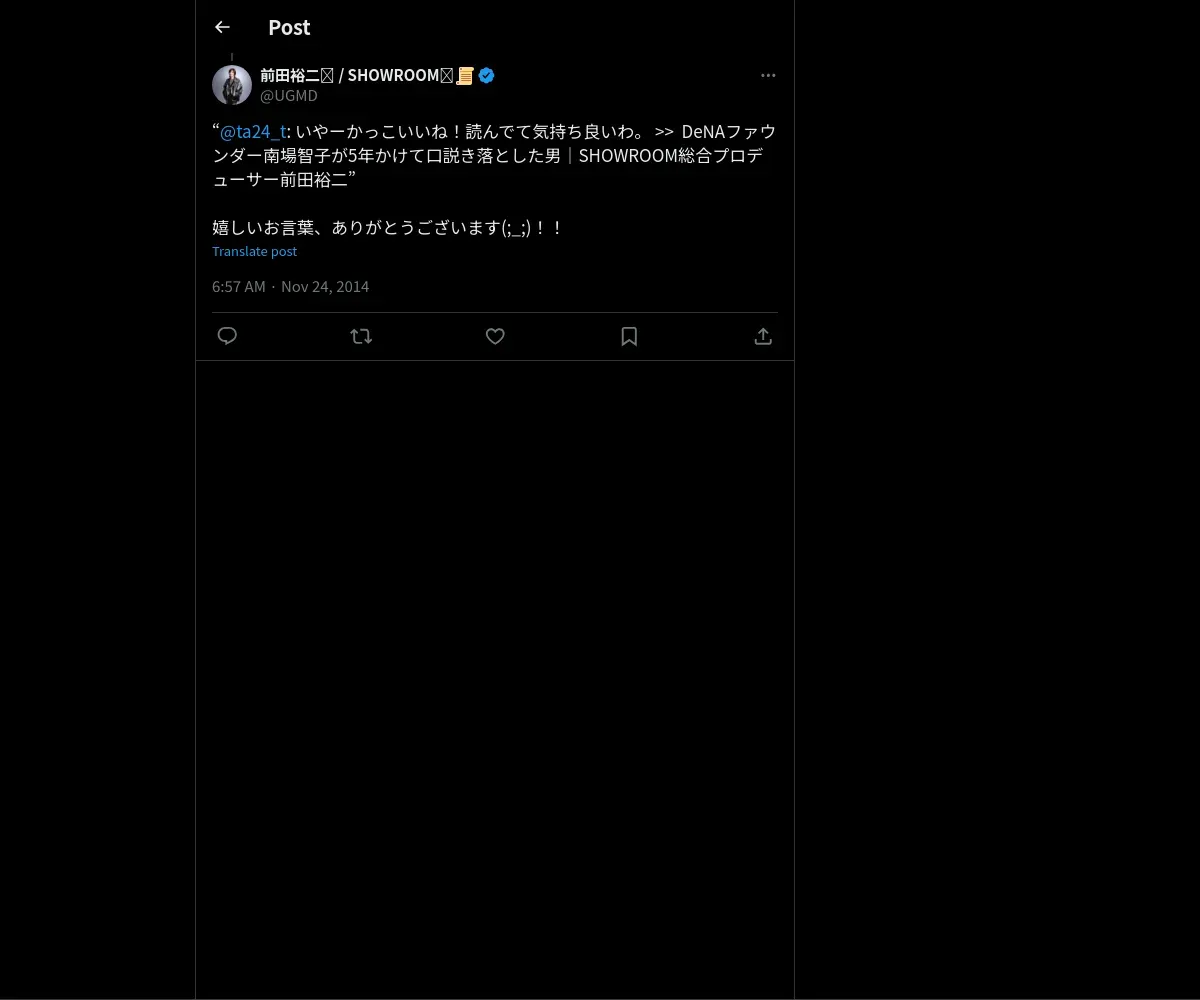The height and width of the screenshot is (1000, 1200).
Task: Bookmark this post
Action: click(629, 336)
